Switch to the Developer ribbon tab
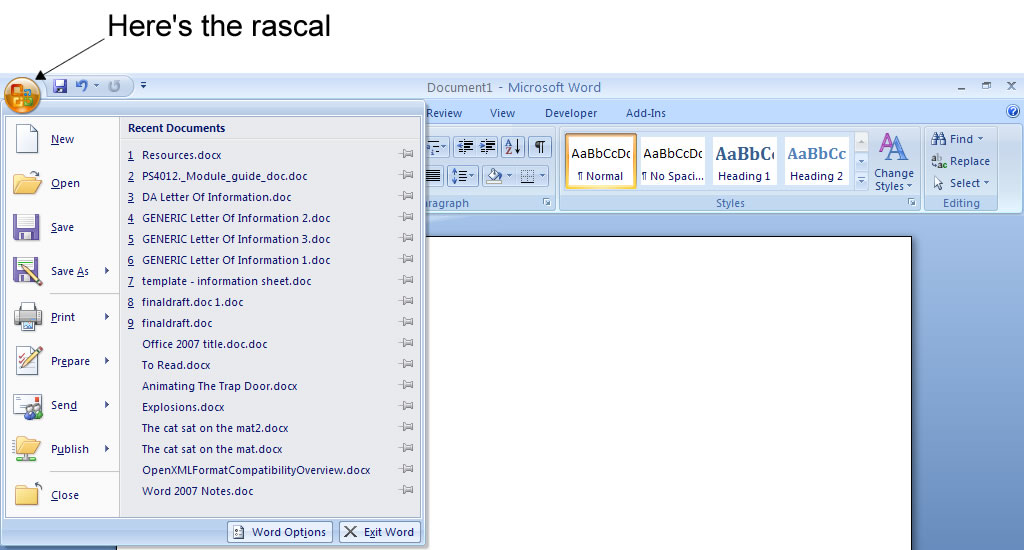 (x=571, y=113)
